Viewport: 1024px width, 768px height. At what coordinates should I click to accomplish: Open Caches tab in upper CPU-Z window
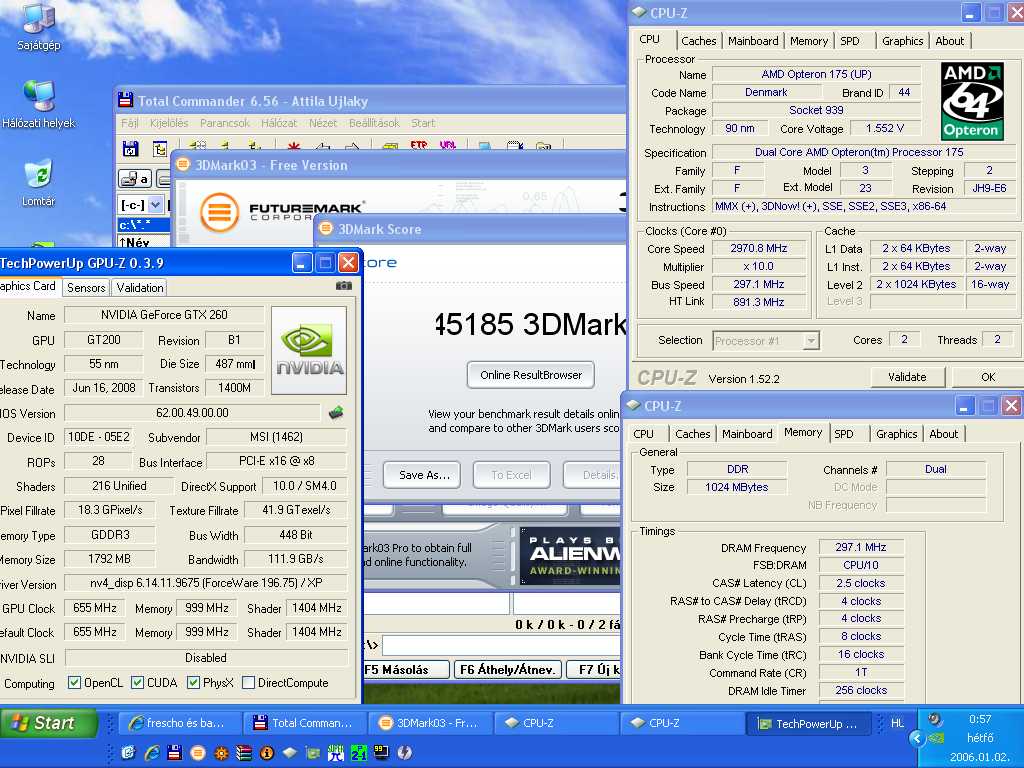[x=698, y=41]
